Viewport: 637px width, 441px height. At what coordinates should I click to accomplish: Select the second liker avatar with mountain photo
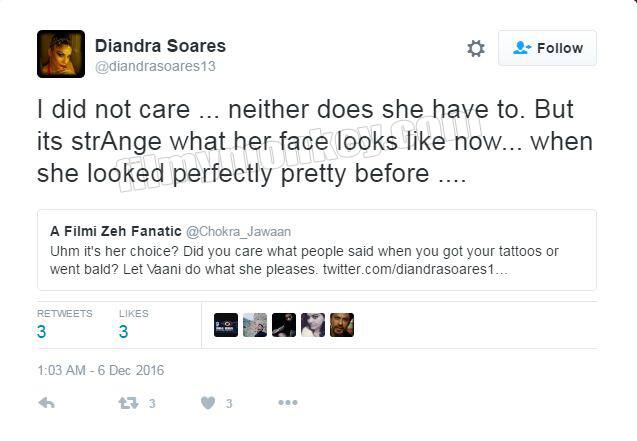255,325
